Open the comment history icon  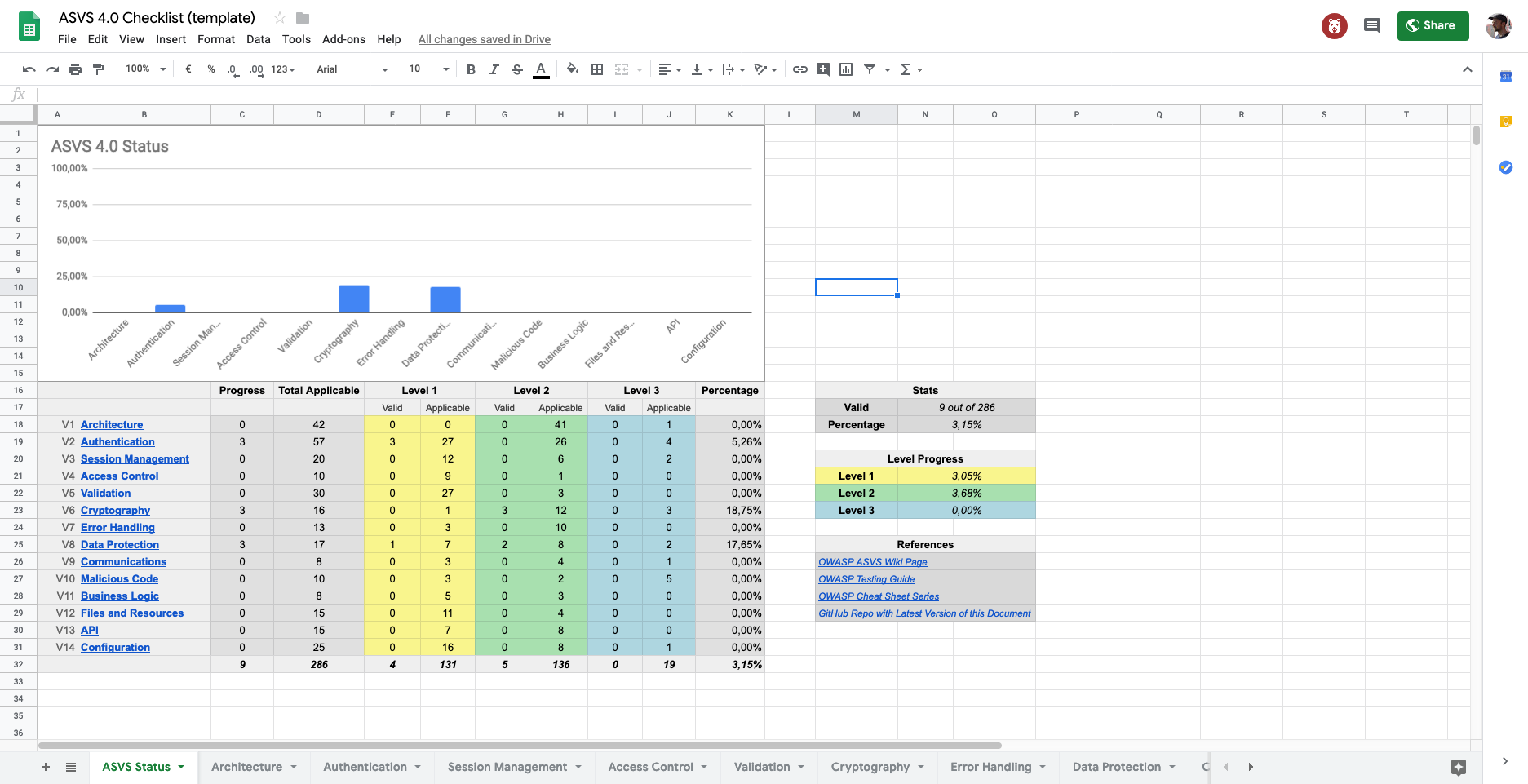1372,26
